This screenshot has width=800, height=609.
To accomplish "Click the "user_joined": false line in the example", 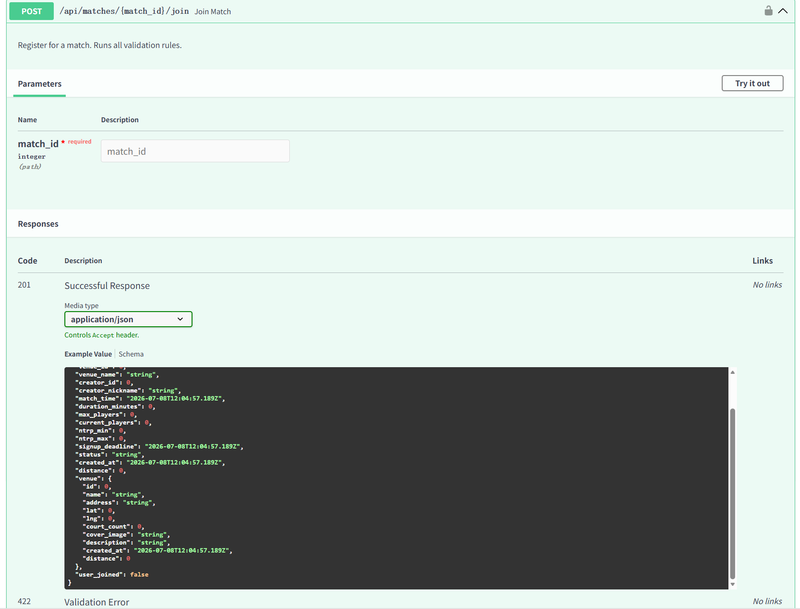I will [x=112, y=574].
